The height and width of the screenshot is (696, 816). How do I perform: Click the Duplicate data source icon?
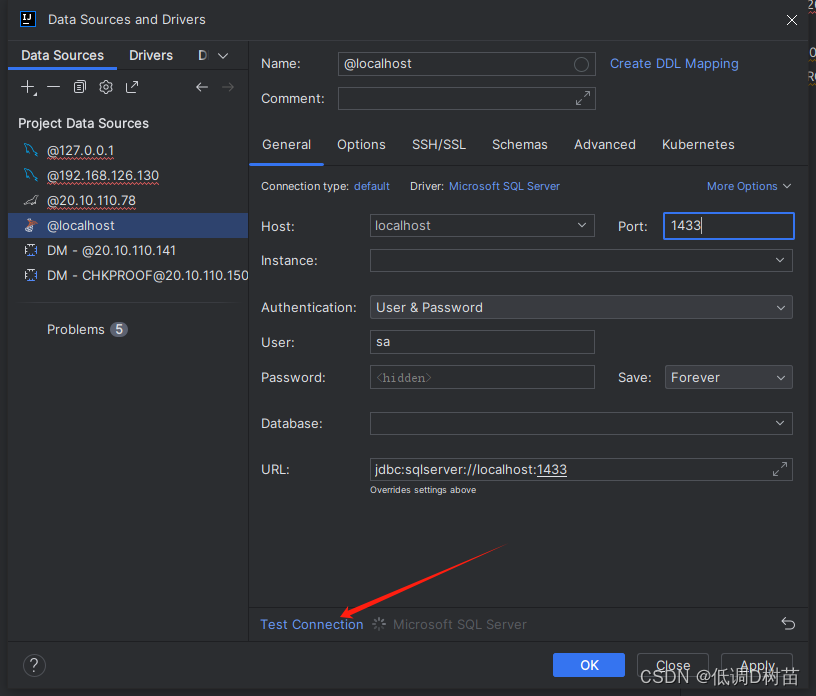coord(80,87)
